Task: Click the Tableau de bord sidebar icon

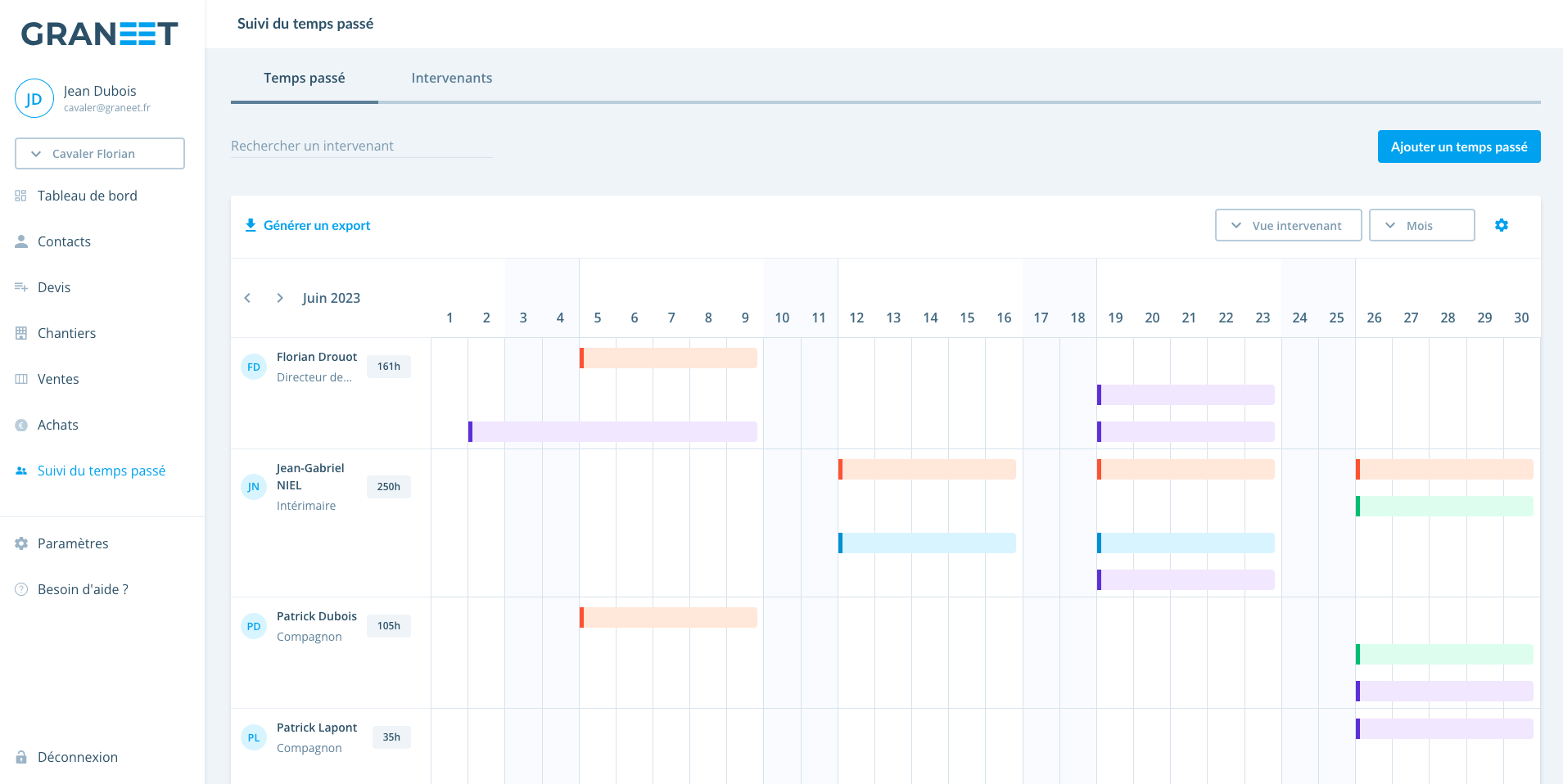Action: (x=21, y=196)
